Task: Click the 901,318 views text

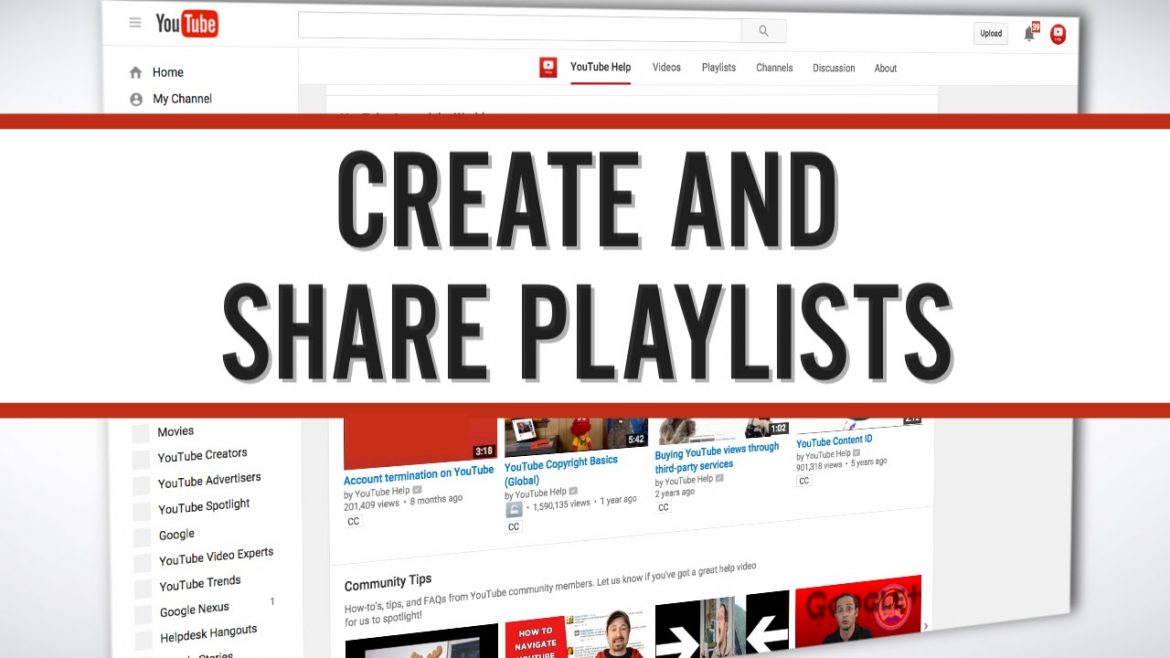Action: click(819, 466)
